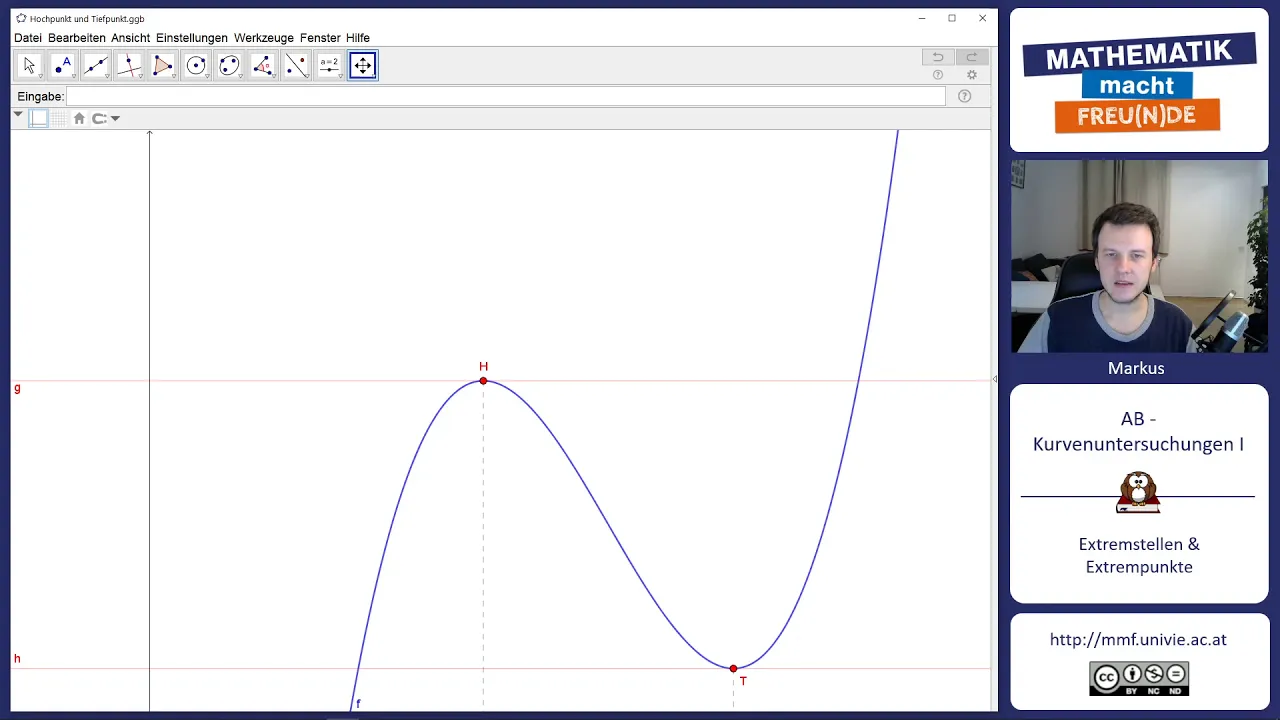Click the function label f
Screen dimensions: 1280x720
coord(358,703)
